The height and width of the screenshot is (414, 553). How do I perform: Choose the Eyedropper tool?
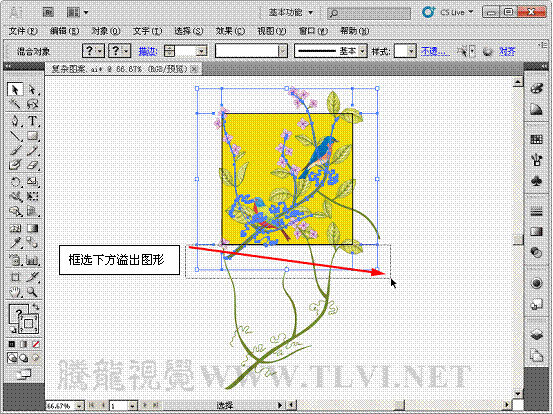tap(15, 242)
